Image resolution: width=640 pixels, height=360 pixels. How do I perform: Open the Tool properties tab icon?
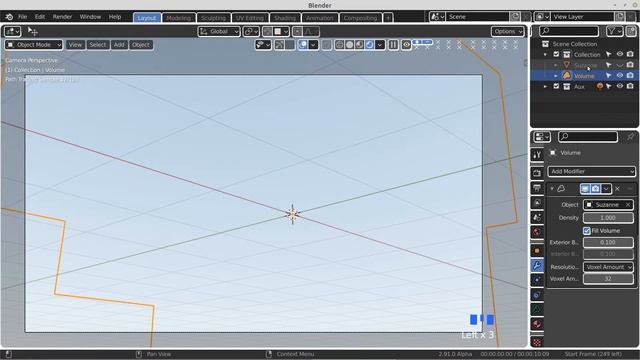(x=537, y=154)
